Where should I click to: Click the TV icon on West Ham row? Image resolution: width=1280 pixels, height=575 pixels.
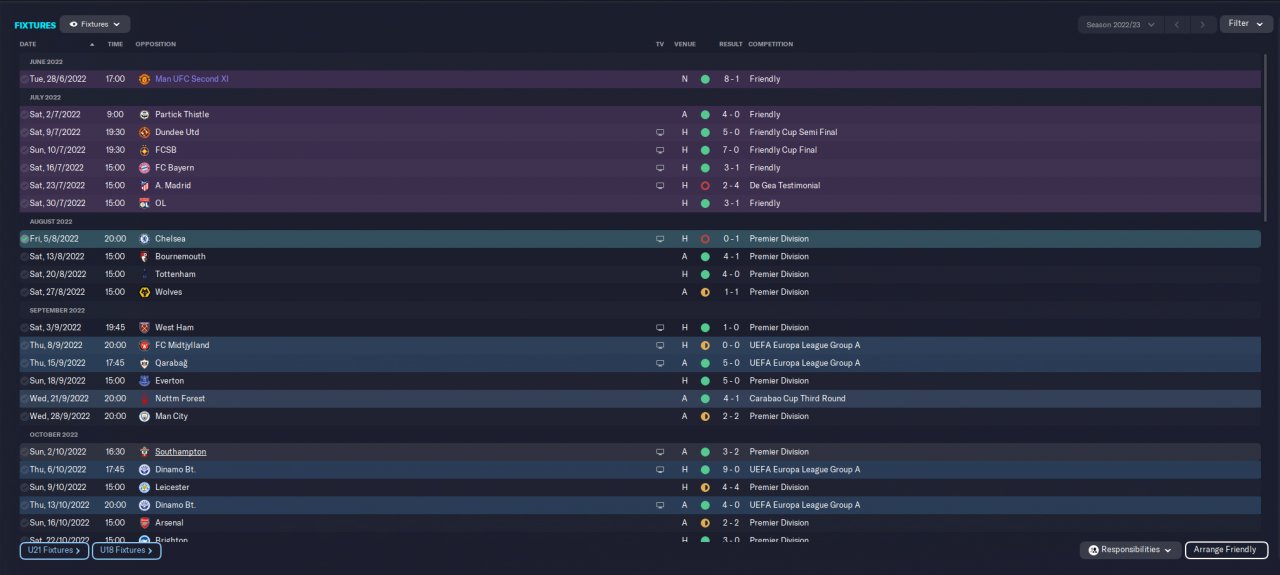click(x=660, y=328)
